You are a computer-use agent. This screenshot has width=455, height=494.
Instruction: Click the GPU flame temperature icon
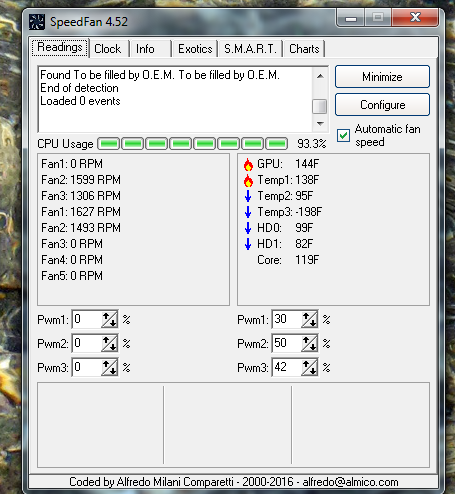[248, 164]
